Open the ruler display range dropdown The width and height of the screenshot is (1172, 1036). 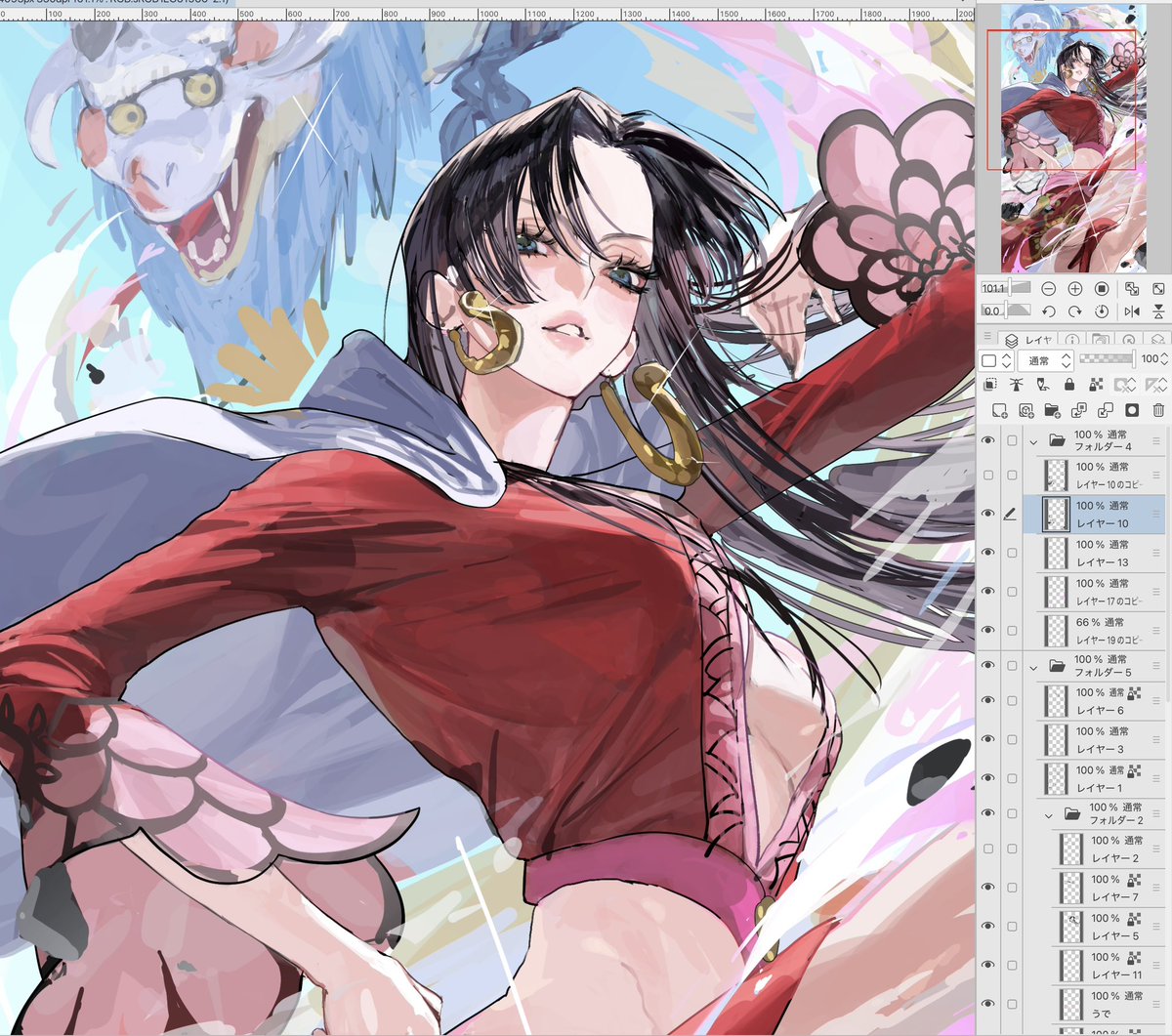[1155, 385]
